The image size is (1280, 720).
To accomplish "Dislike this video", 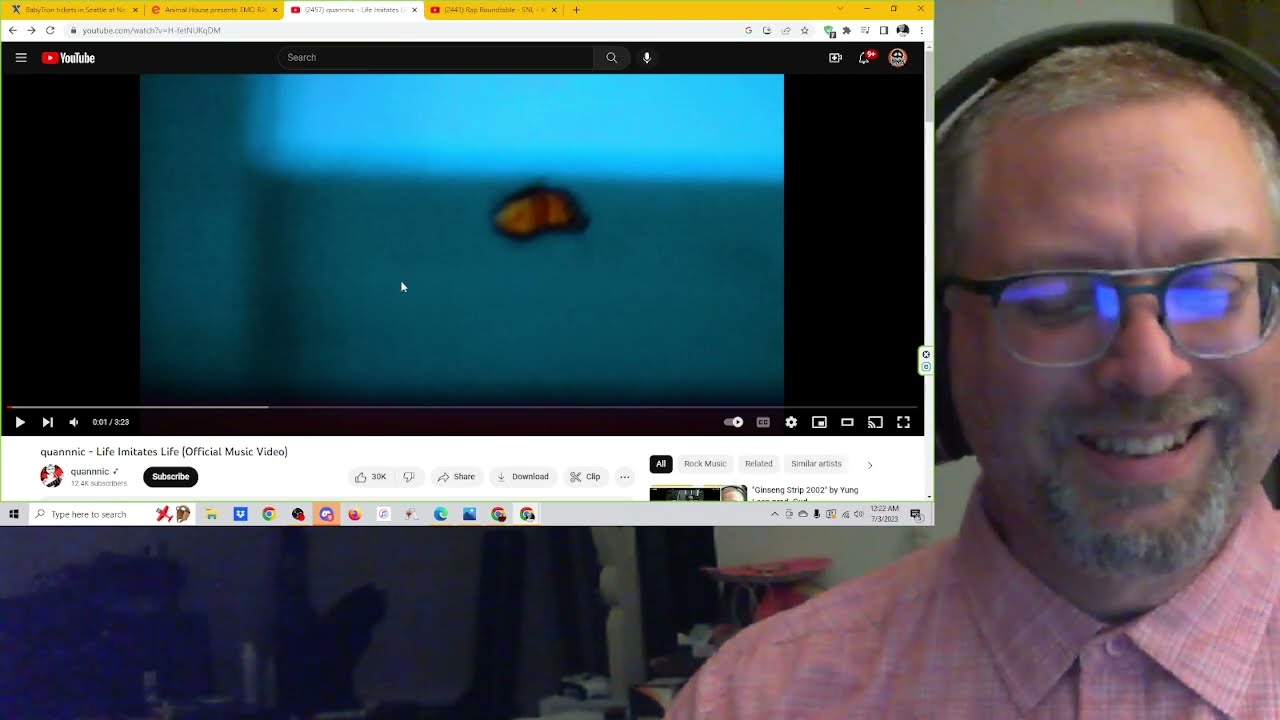I will pos(408,477).
